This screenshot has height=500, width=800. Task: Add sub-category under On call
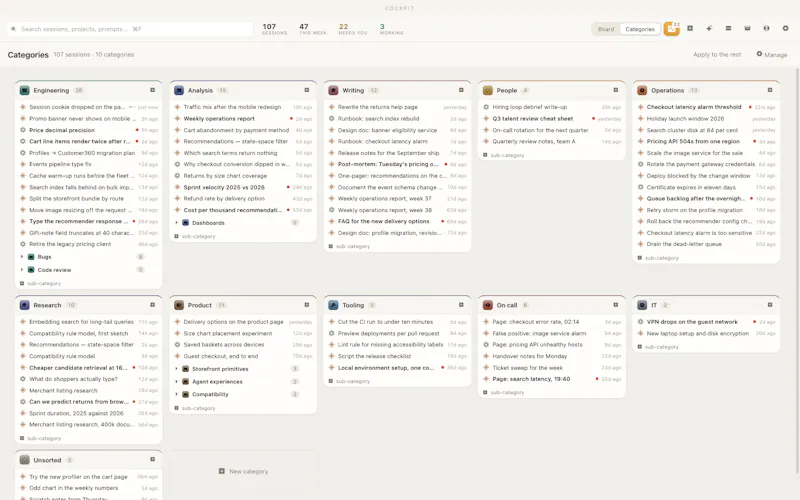[504, 392]
